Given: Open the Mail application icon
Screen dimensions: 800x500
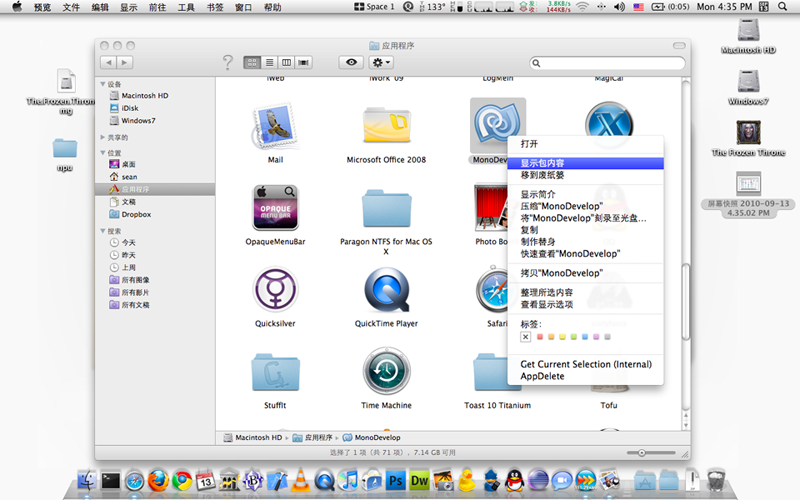Looking at the screenshot, I should [275, 126].
